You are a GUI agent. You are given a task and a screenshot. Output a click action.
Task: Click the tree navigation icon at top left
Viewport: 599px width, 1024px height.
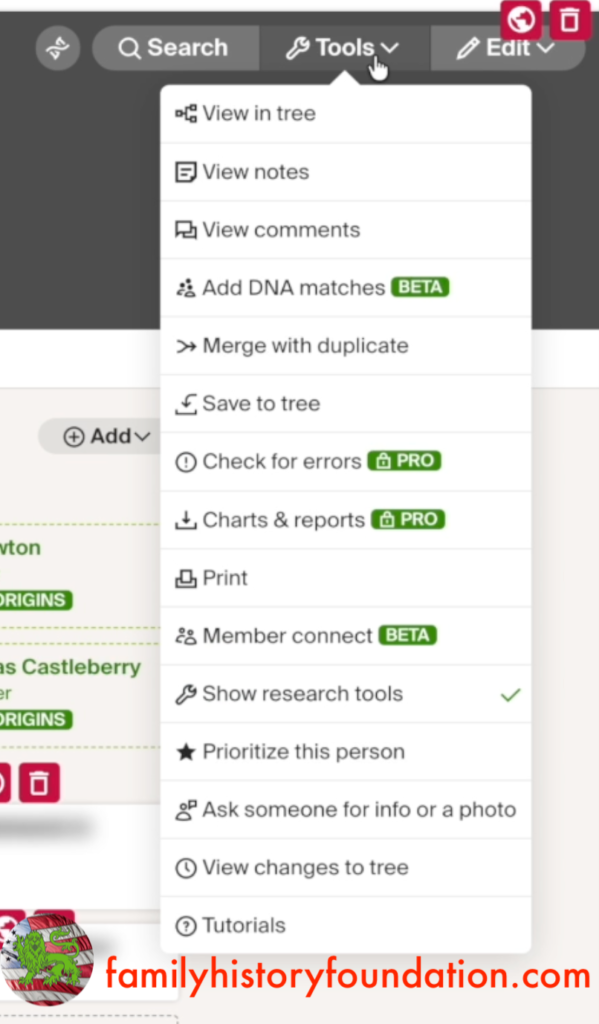(x=57, y=47)
